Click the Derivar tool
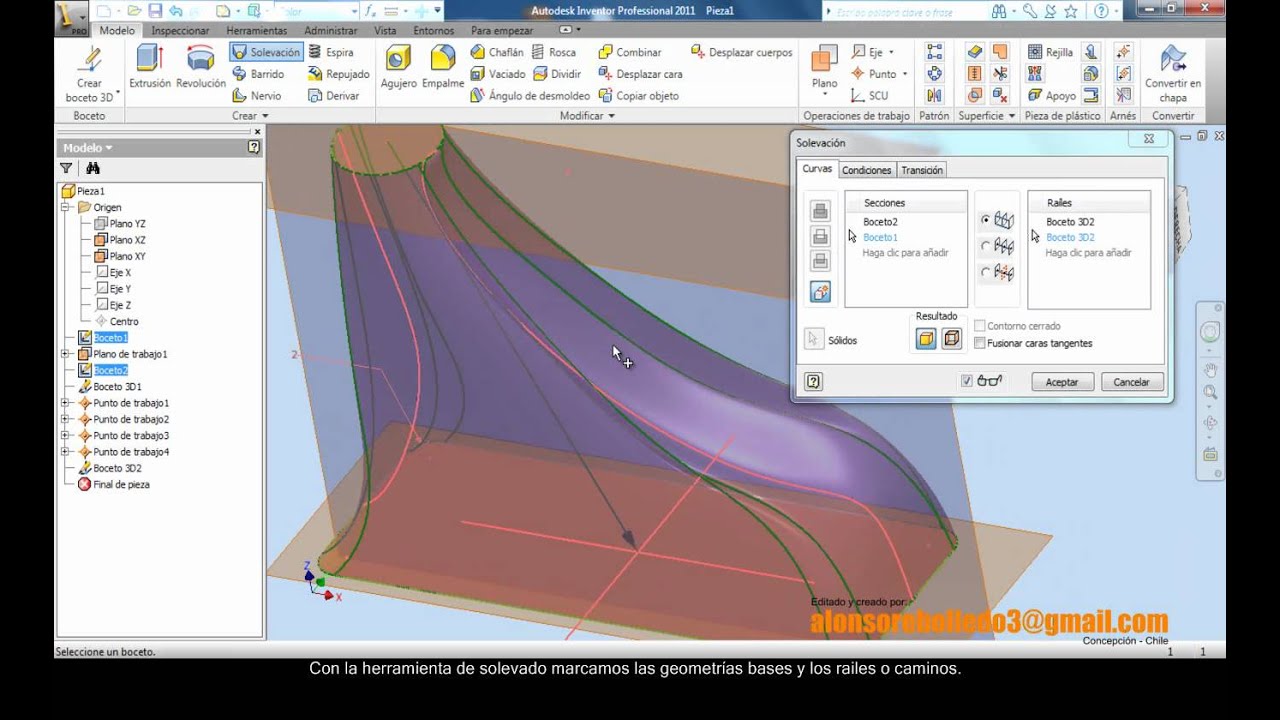 (x=334, y=96)
